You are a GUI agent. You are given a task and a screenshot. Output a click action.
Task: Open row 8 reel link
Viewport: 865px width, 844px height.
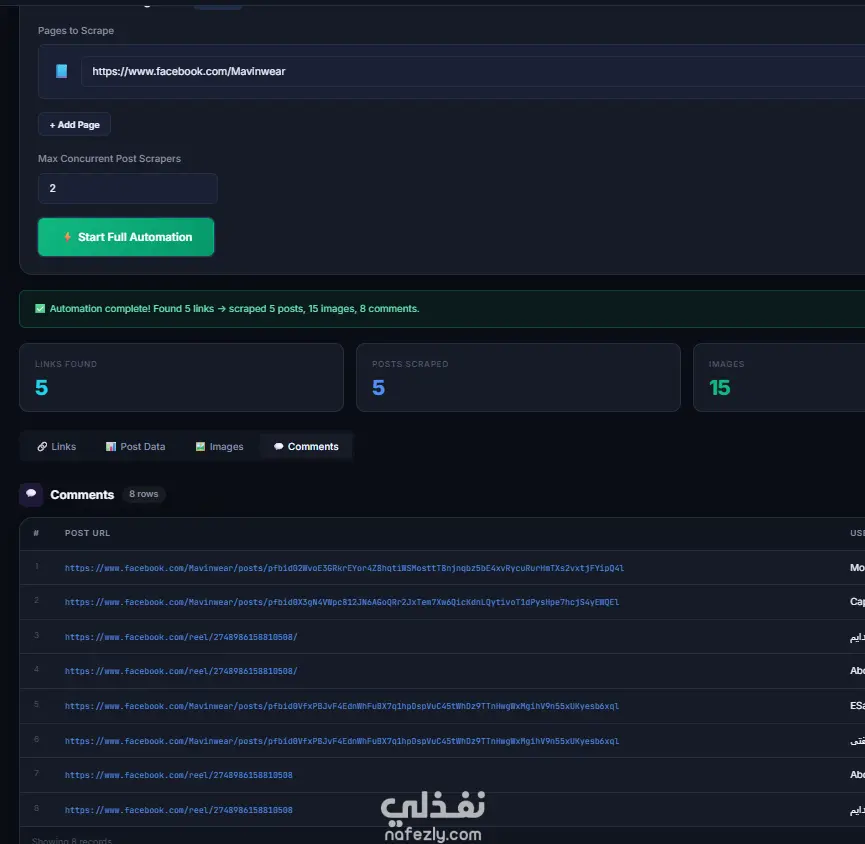point(179,810)
